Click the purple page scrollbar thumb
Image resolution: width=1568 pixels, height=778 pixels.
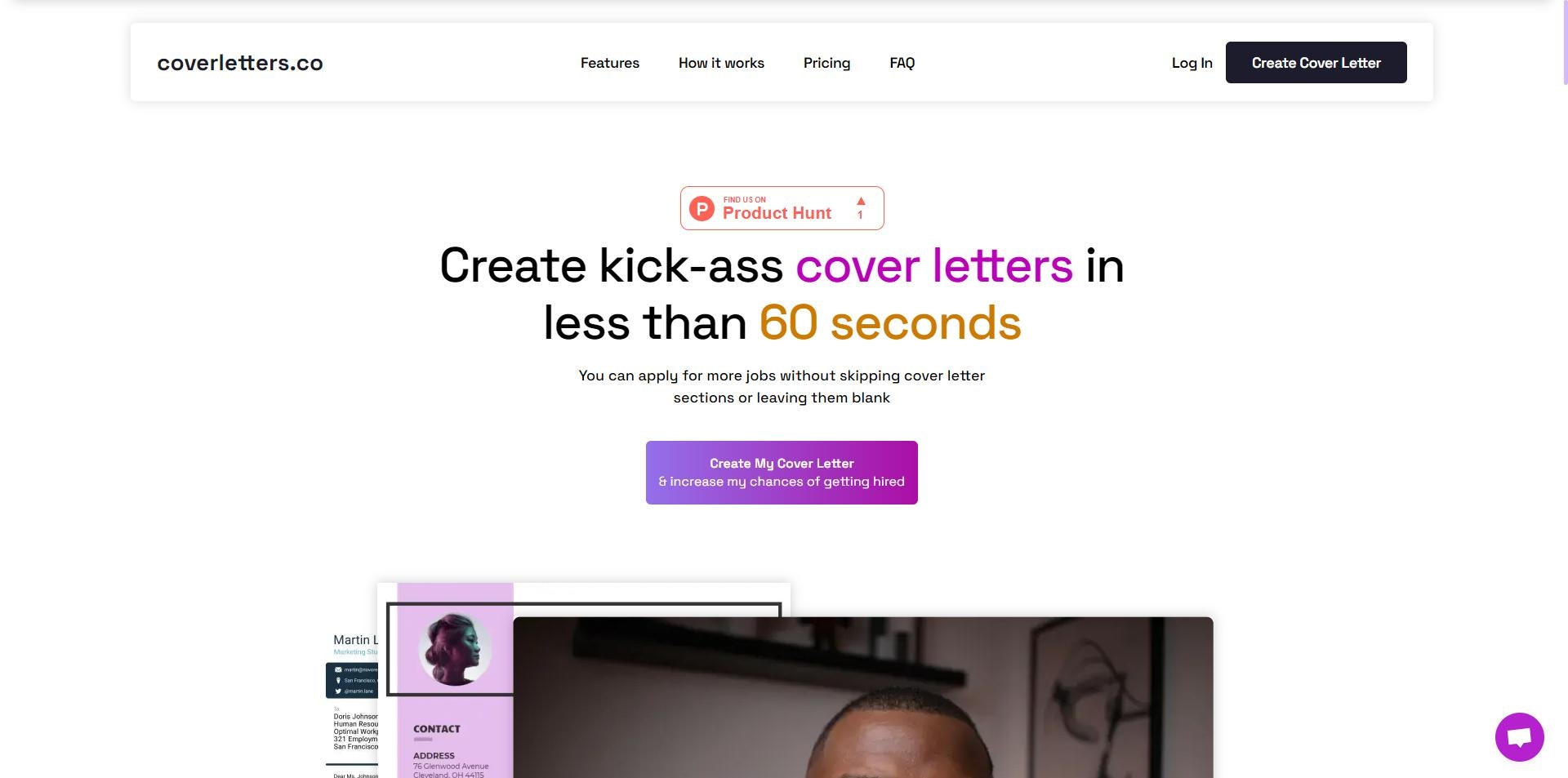click(x=1565, y=42)
